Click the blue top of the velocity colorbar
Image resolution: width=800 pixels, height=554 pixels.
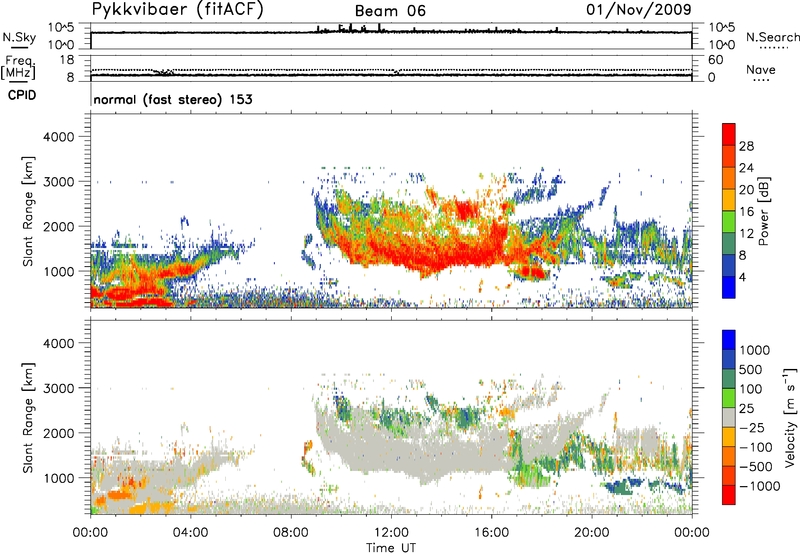coord(729,340)
